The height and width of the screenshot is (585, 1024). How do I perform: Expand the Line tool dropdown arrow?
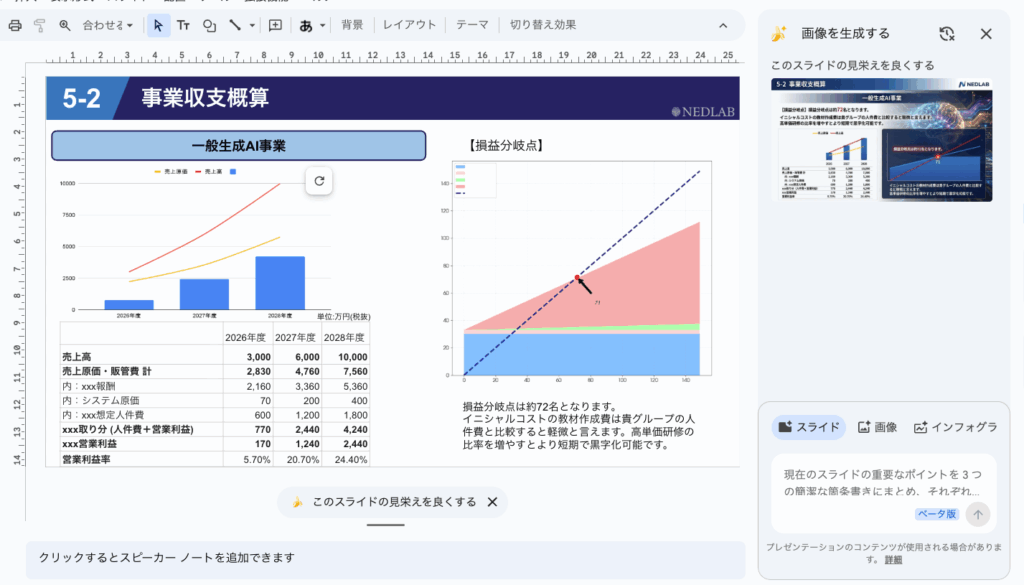pyautogui.click(x=252, y=25)
